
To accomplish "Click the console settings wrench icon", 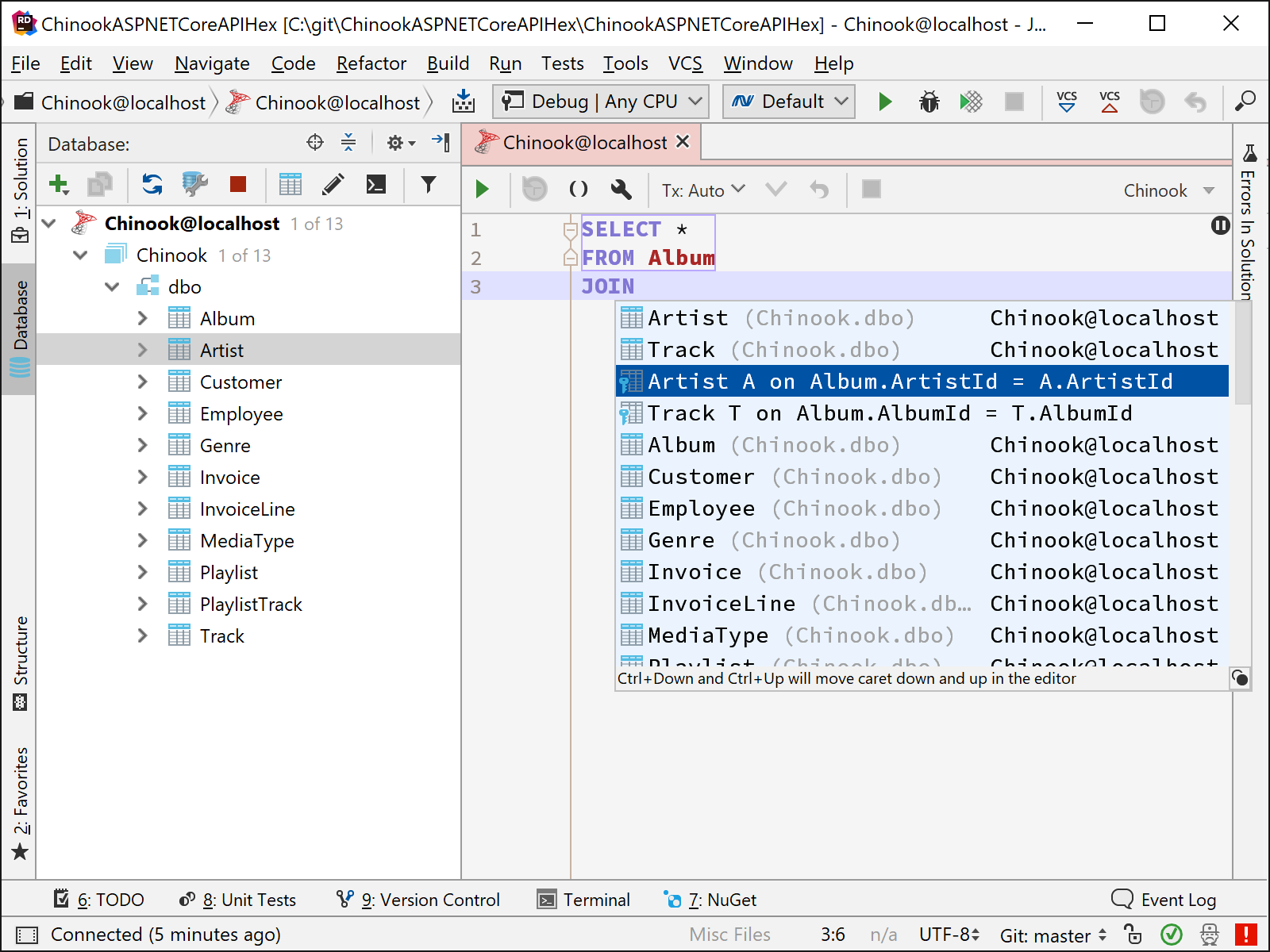I will (622, 190).
